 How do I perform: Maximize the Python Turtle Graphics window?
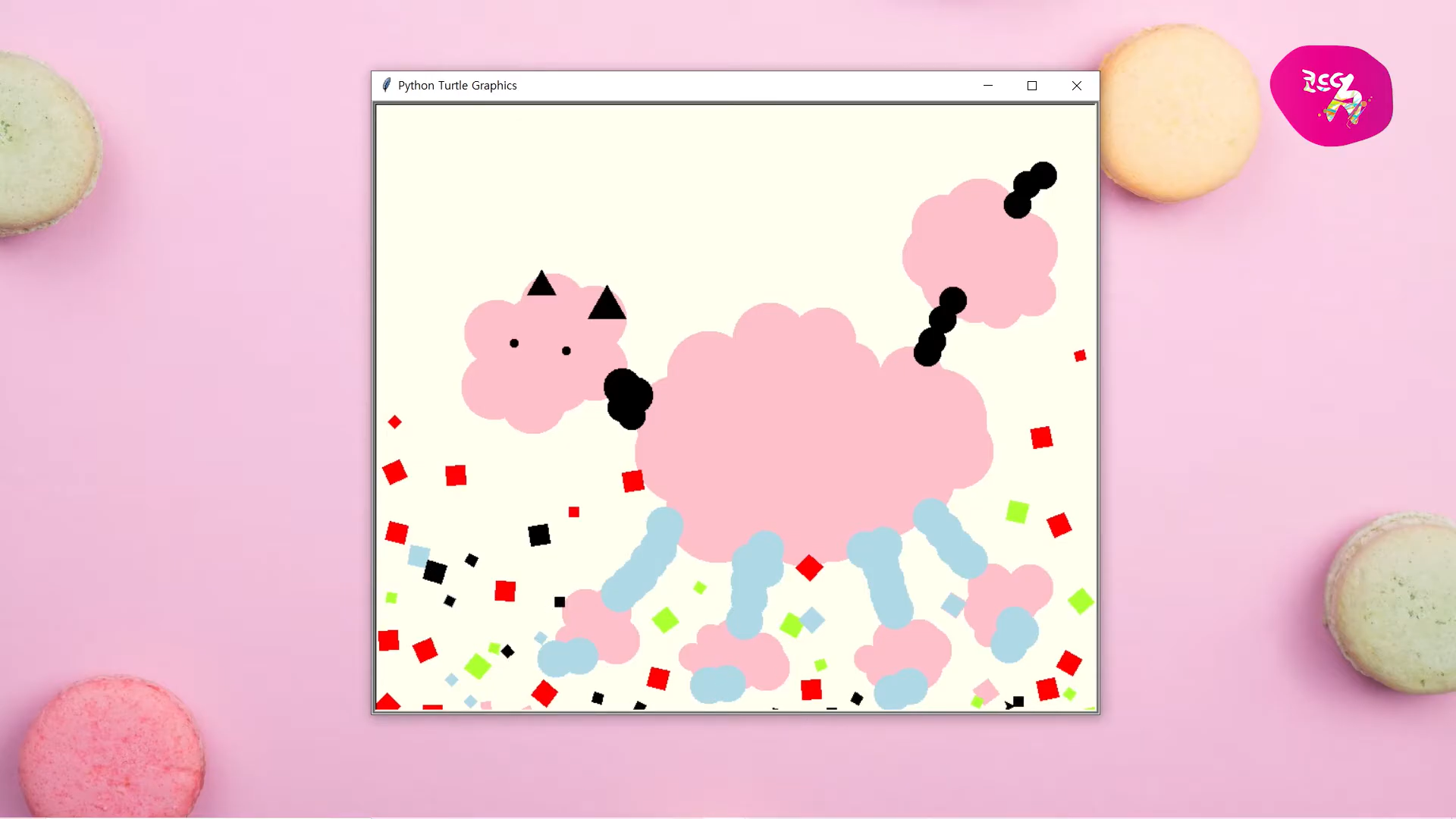[x=1031, y=86]
